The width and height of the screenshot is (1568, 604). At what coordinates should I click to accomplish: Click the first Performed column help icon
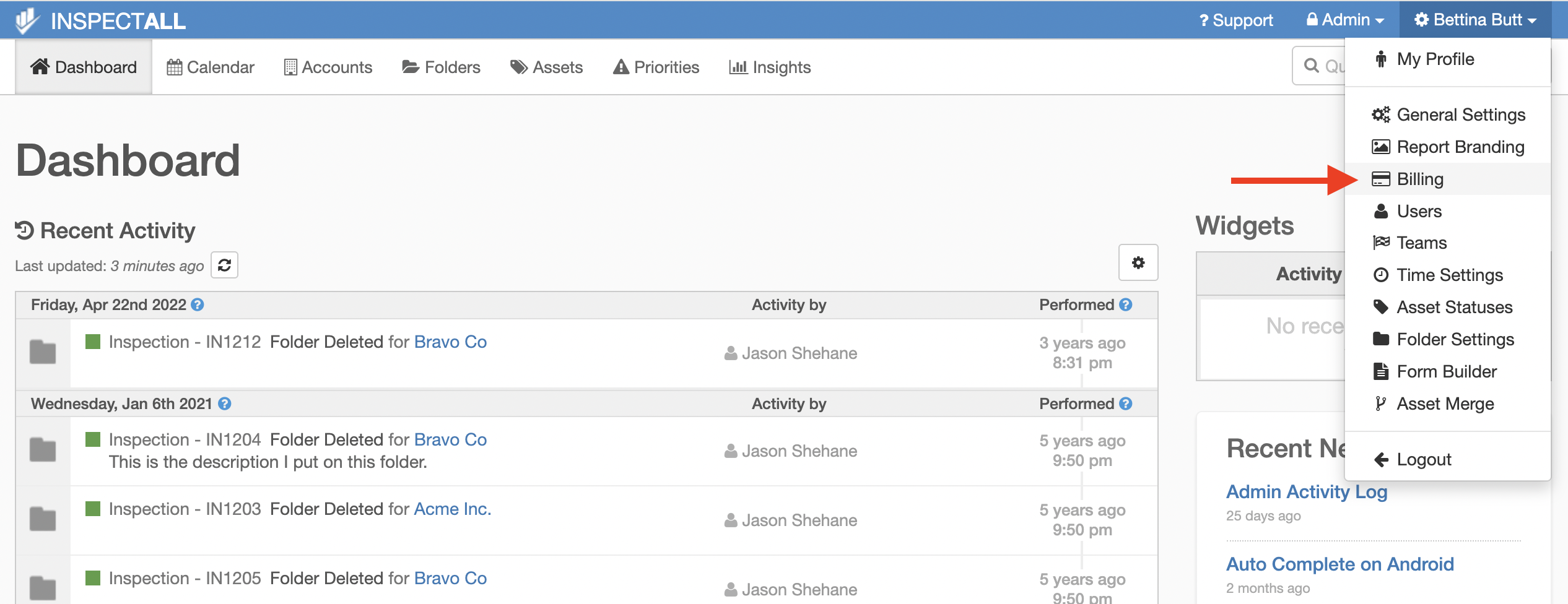point(1126,304)
